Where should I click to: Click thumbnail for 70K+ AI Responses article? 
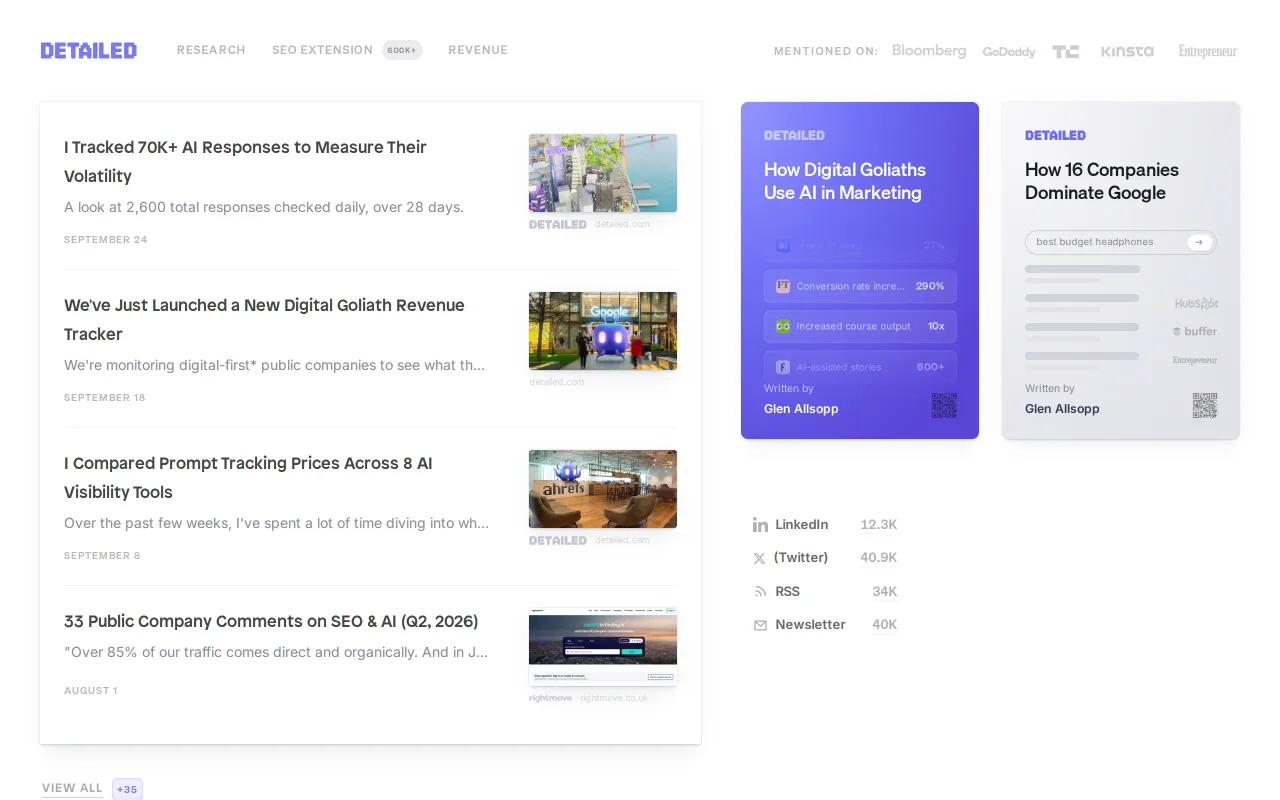tap(603, 173)
